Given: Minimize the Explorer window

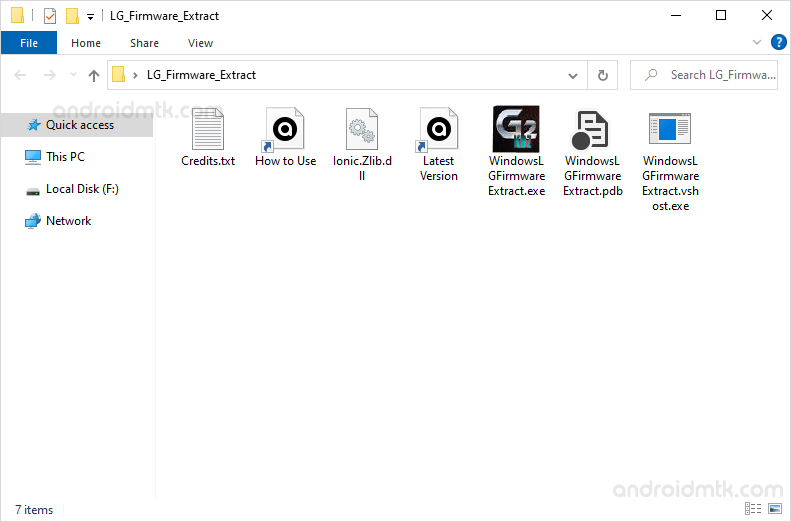Looking at the screenshot, I should click(675, 16).
